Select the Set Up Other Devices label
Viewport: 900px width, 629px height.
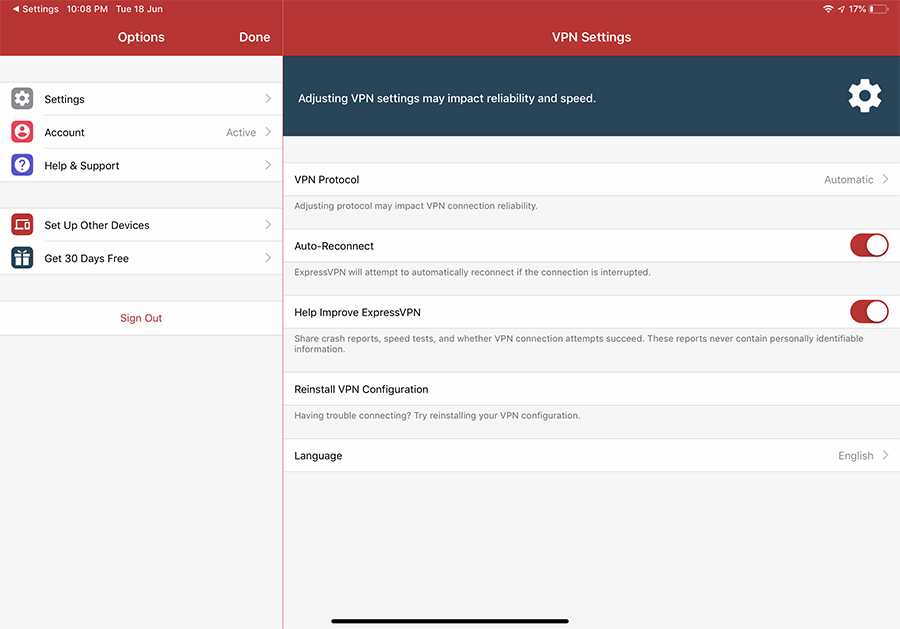click(x=97, y=226)
